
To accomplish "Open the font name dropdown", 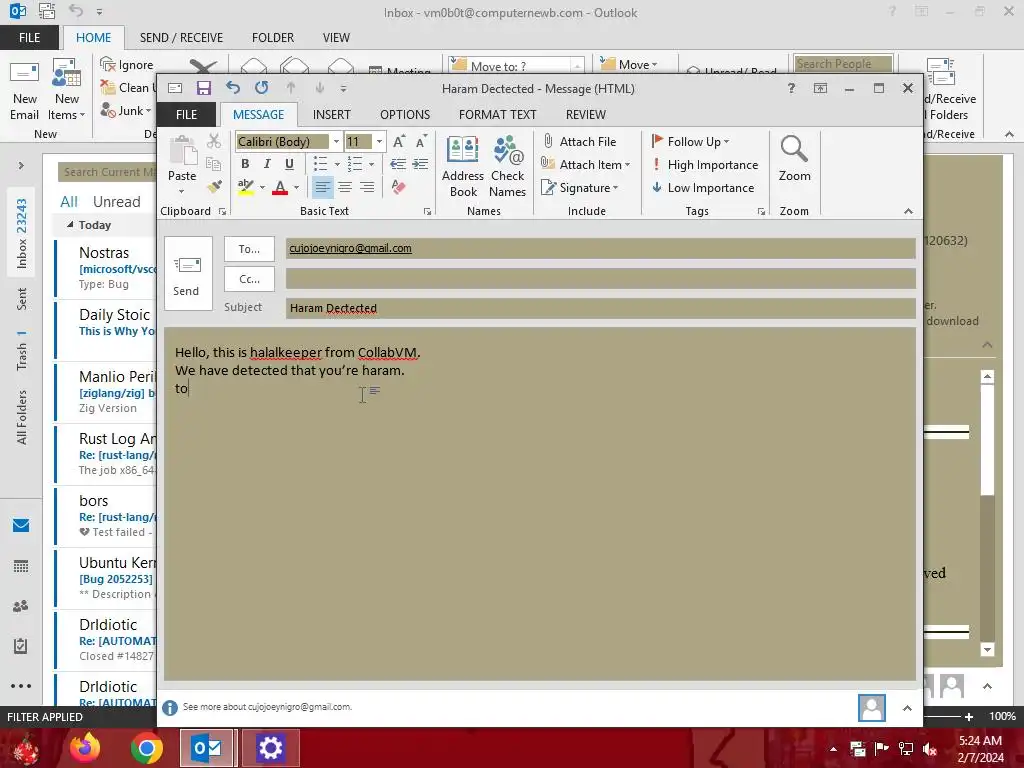I will click(336, 141).
